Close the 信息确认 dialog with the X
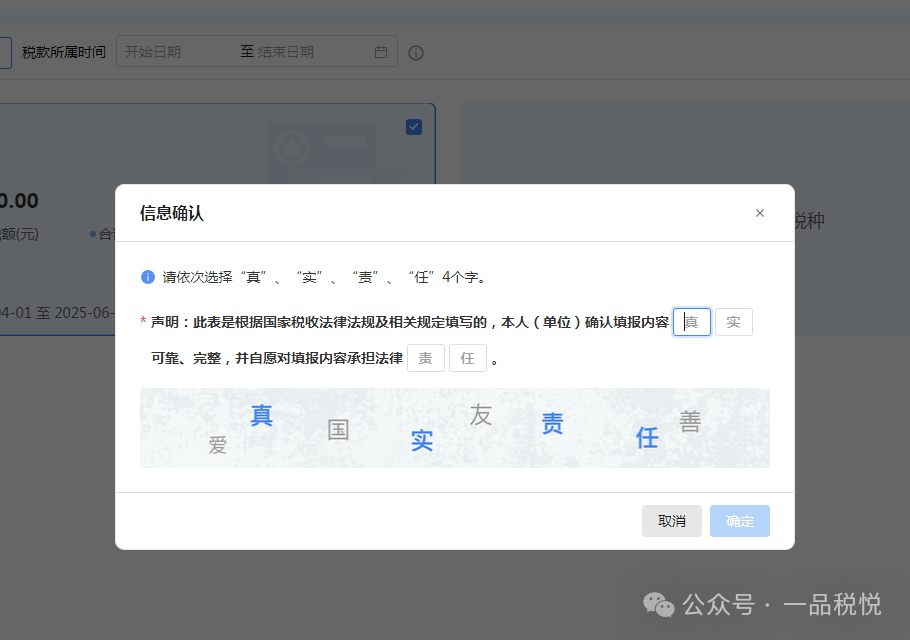The image size is (910, 640). coord(759,213)
